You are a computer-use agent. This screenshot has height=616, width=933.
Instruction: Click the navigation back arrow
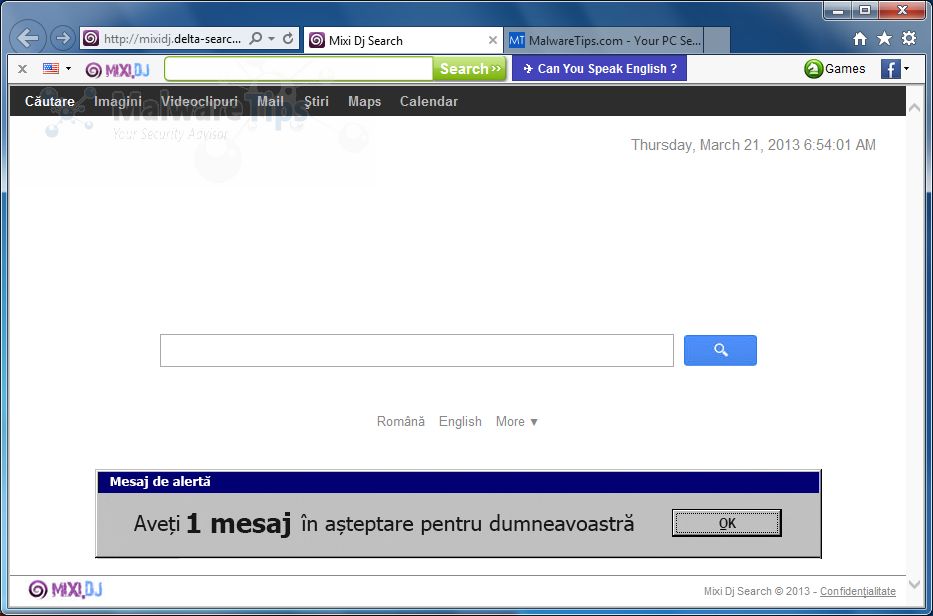click(27, 37)
